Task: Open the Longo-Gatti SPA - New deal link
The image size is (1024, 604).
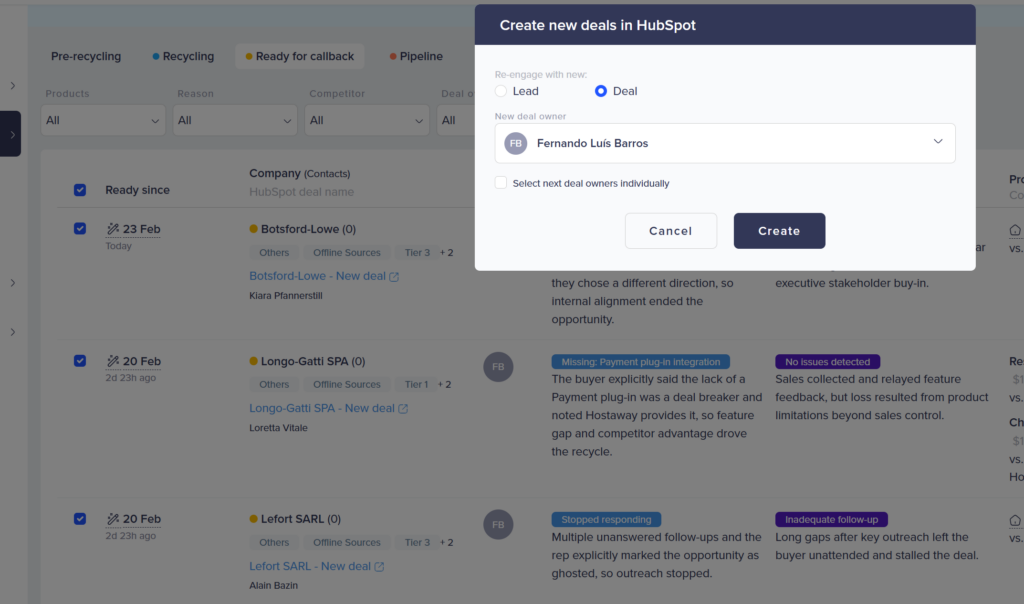Action: (321, 408)
